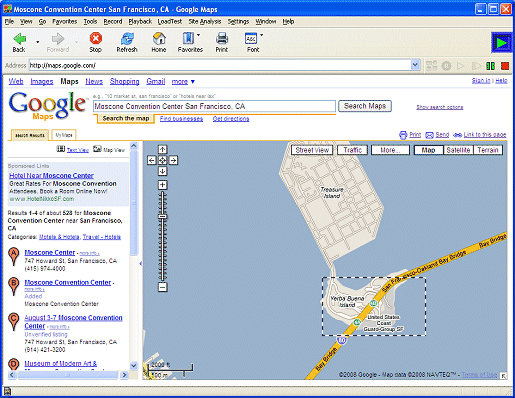The height and width of the screenshot is (398, 515).
Task: Toggle the Traffic overlay
Action: (x=352, y=150)
